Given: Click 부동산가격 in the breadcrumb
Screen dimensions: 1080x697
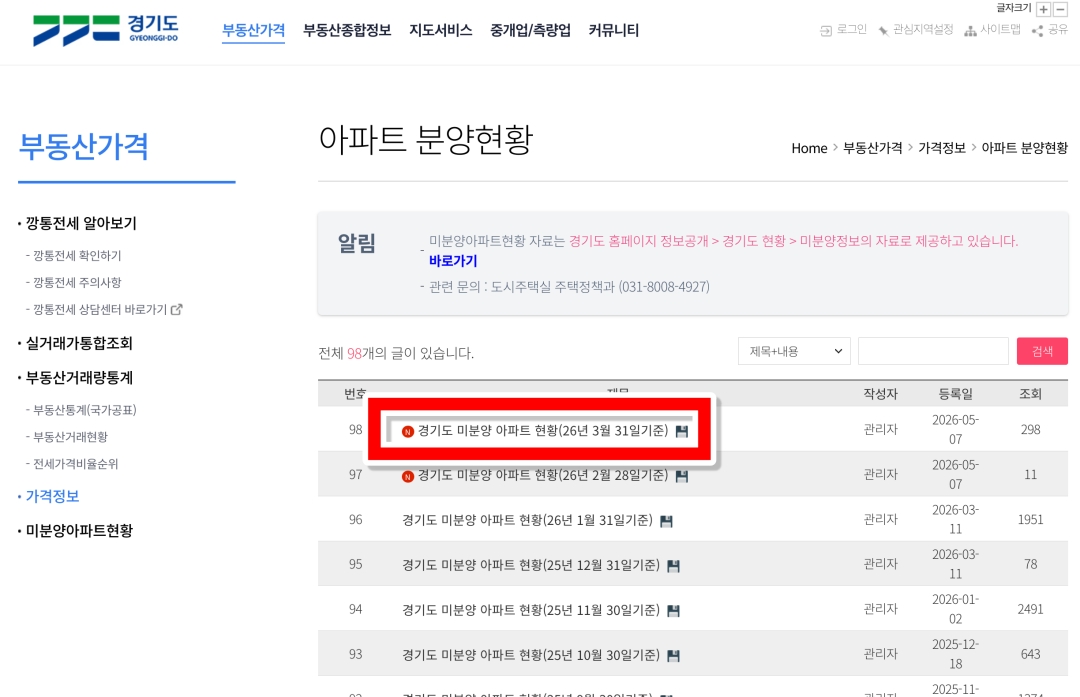Looking at the screenshot, I should [x=873, y=148].
